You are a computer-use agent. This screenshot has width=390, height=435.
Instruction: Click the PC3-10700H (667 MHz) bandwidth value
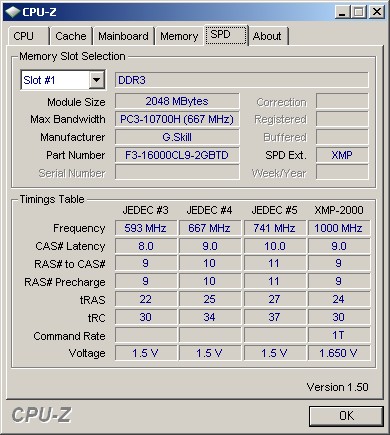[x=177, y=119]
